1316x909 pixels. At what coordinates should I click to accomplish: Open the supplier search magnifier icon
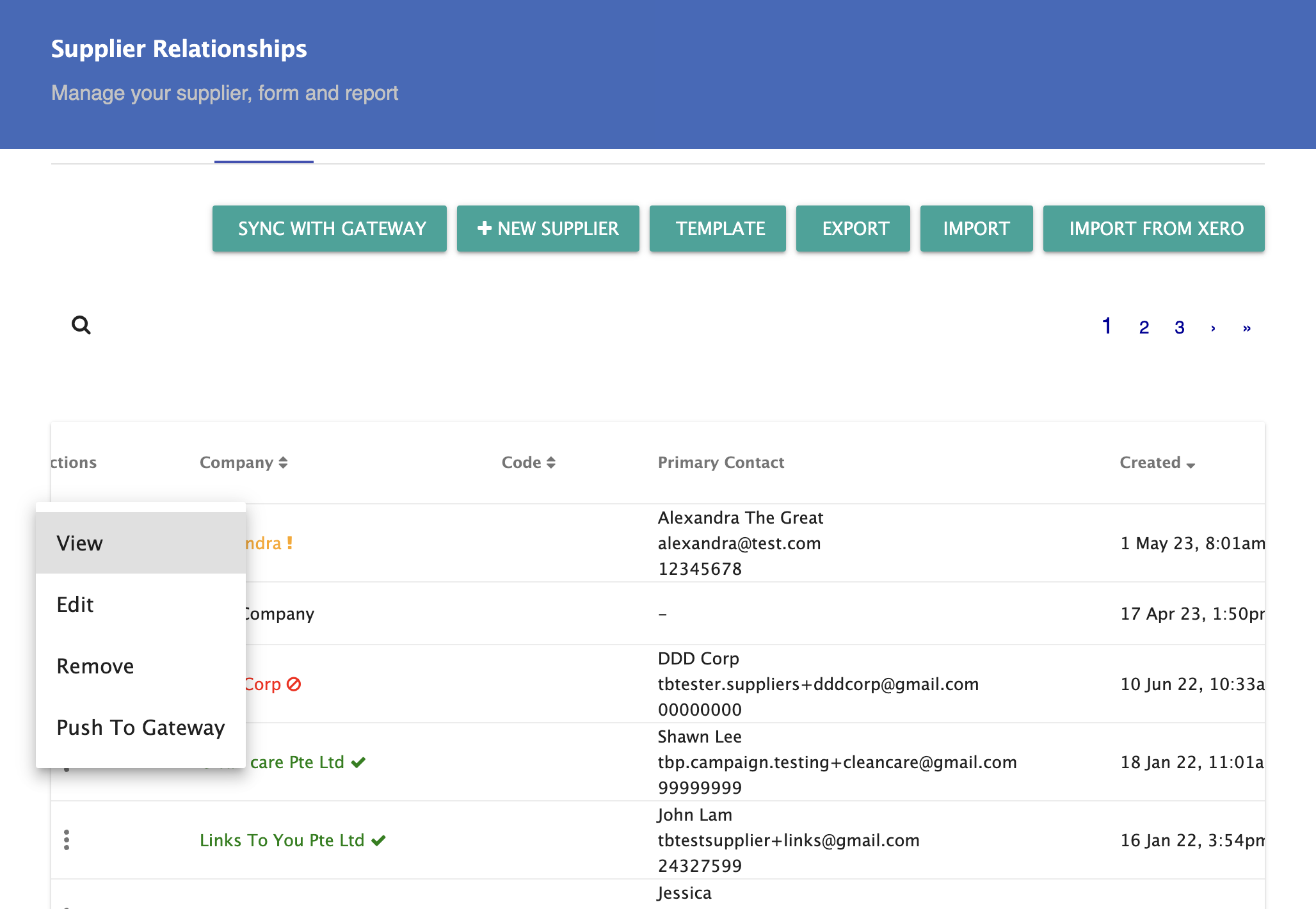[x=81, y=325]
